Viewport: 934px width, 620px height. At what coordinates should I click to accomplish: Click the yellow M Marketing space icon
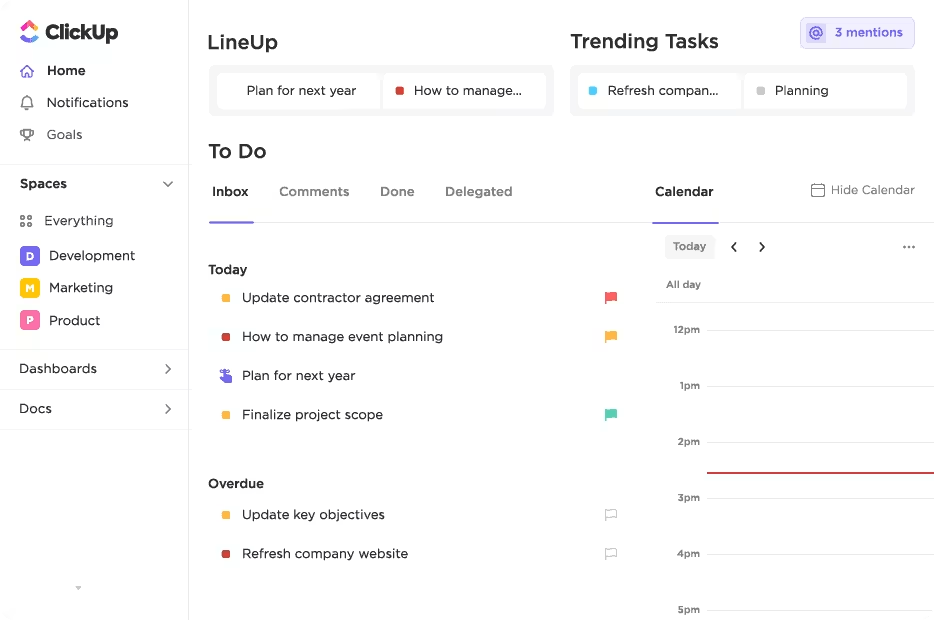[30, 288]
